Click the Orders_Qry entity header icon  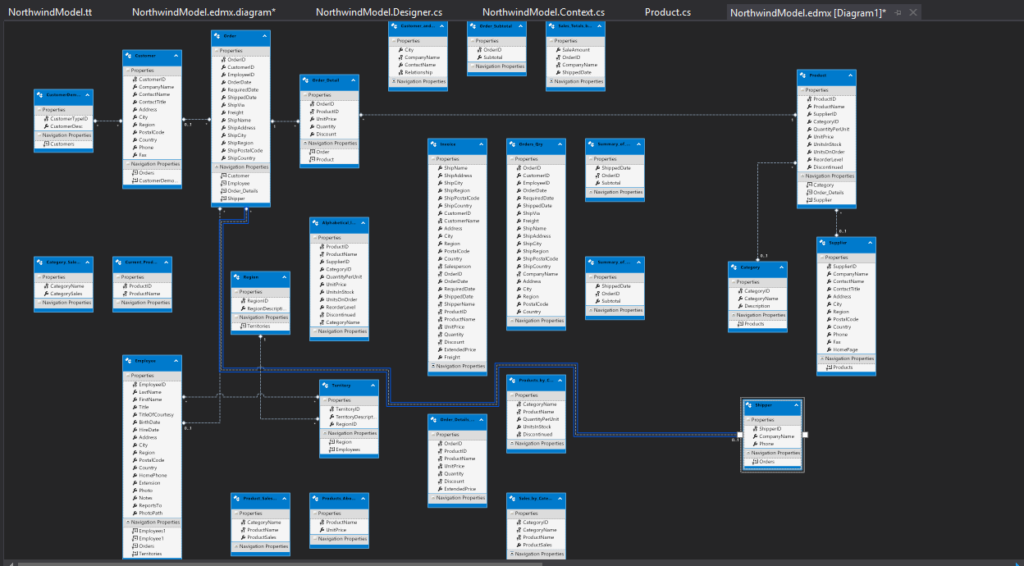513,144
